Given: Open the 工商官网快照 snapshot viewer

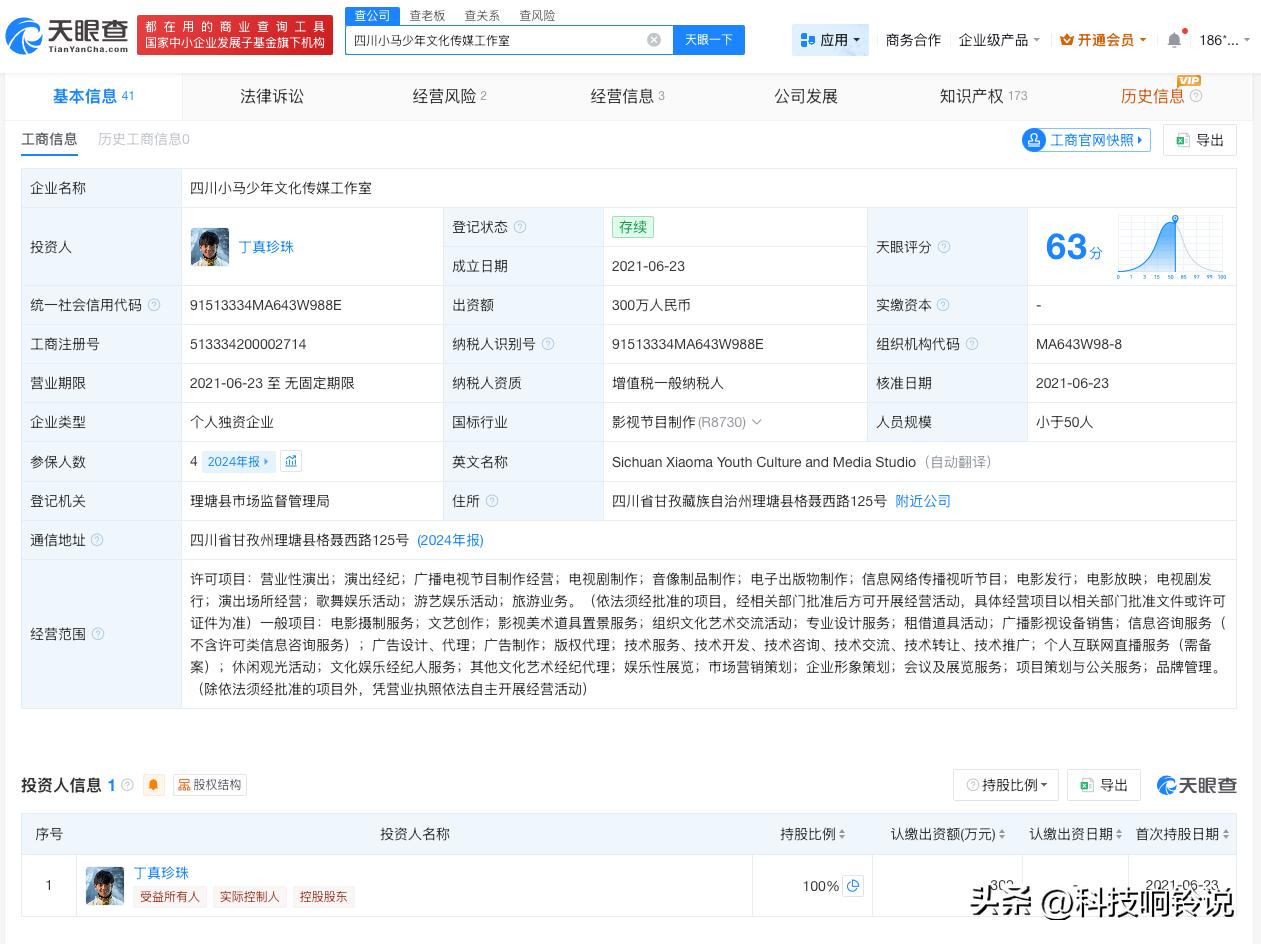Looking at the screenshot, I should click(x=1086, y=140).
